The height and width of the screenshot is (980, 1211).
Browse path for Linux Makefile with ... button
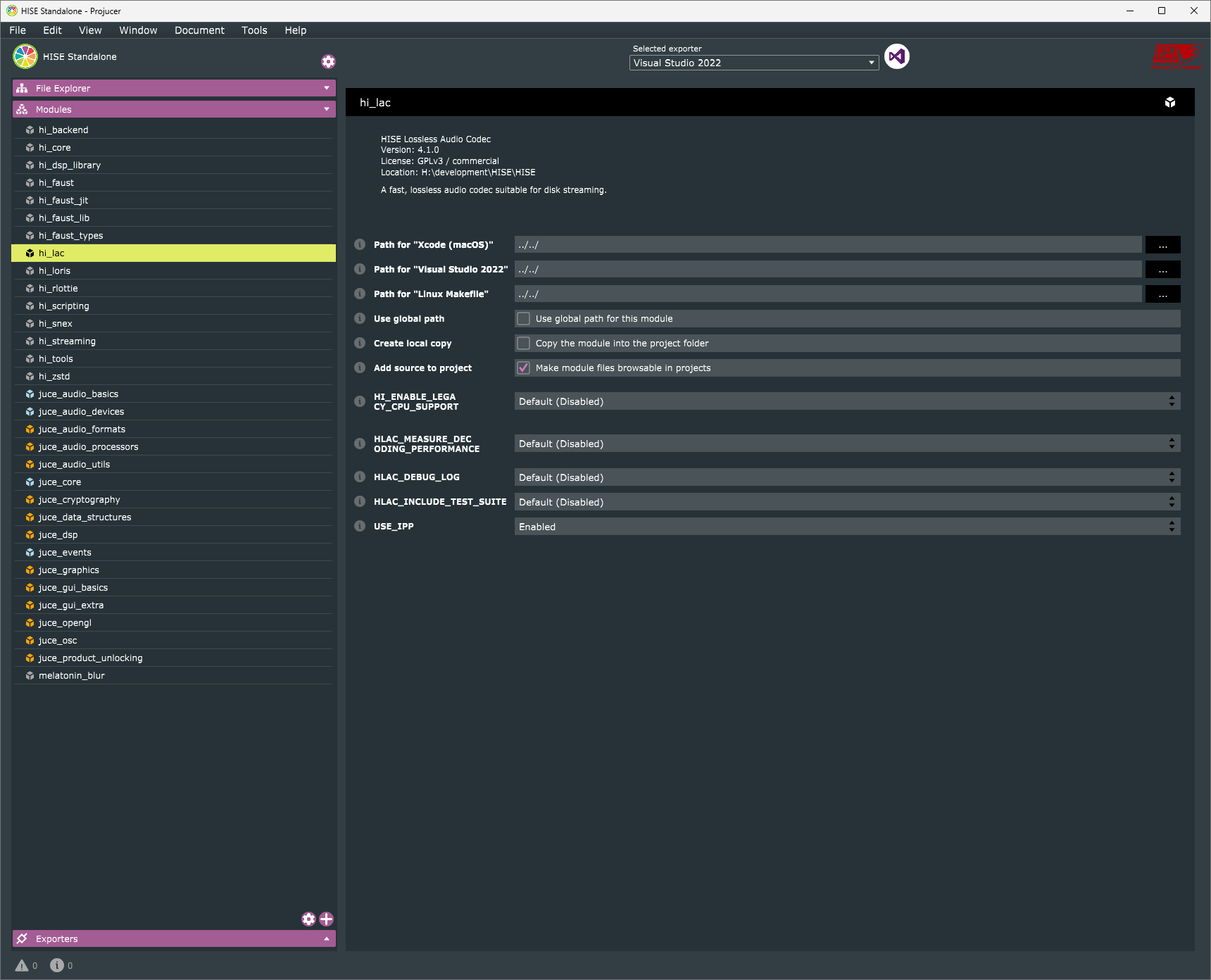1163,294
